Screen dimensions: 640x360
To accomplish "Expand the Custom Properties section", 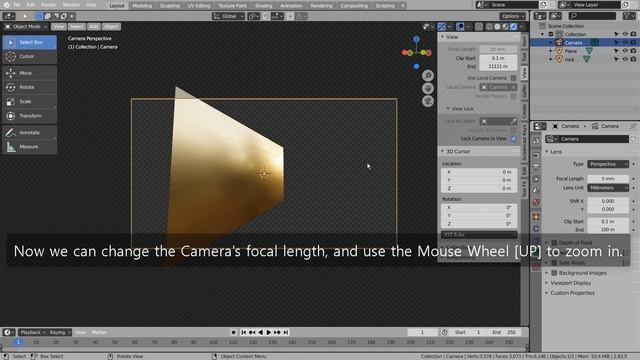I will tap(572, 293).
